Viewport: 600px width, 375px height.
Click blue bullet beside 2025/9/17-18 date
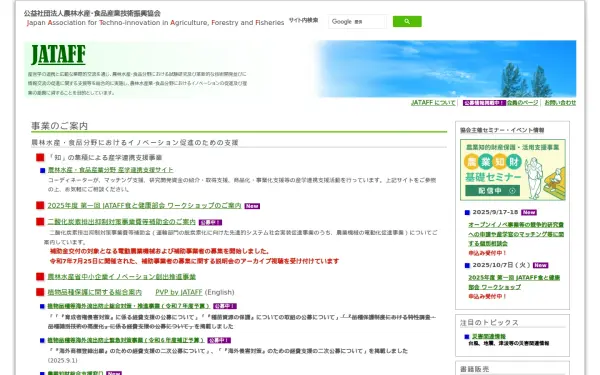coord(467,212)
